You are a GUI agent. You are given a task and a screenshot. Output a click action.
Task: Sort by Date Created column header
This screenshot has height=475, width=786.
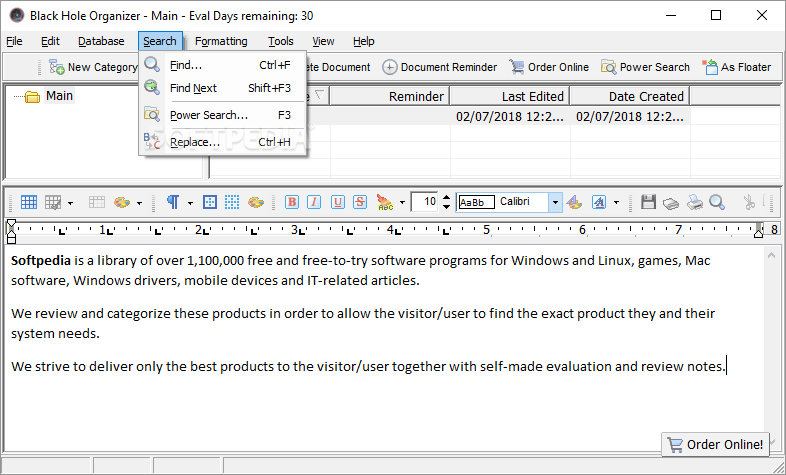(630, 96)
